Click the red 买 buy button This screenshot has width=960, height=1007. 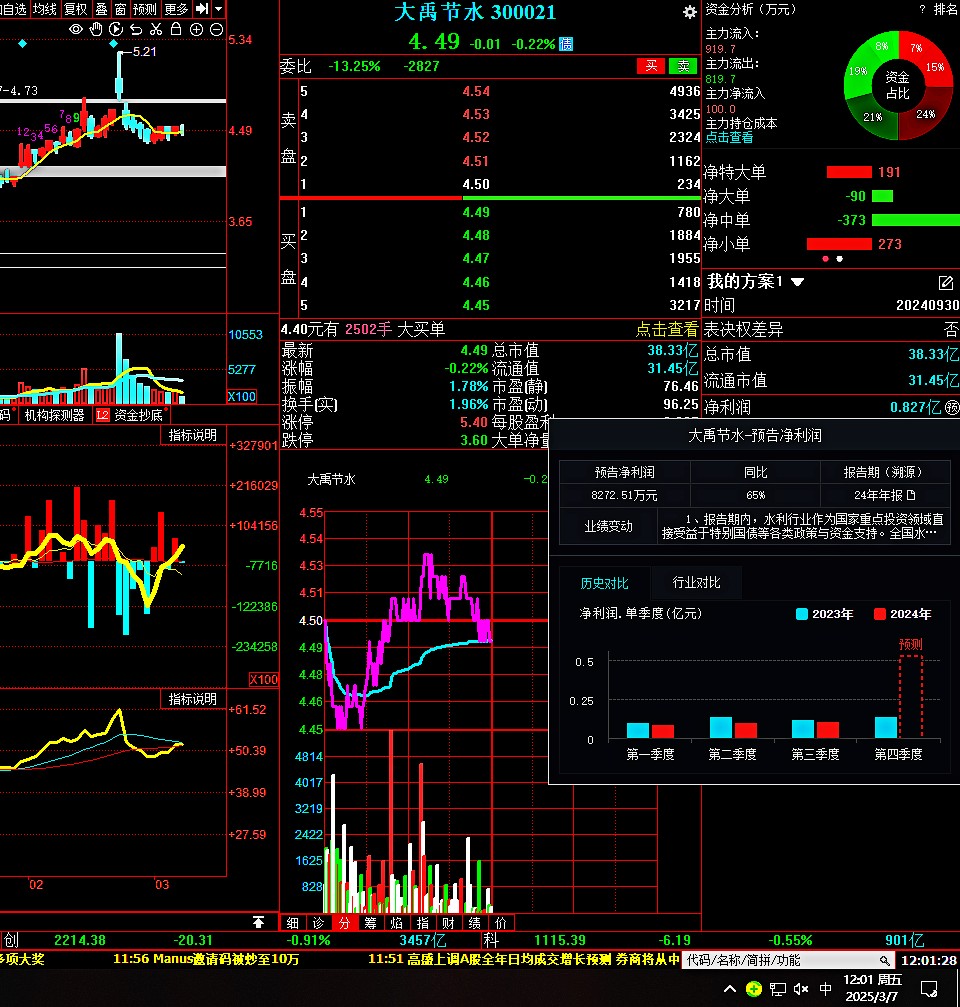(650, 66)
